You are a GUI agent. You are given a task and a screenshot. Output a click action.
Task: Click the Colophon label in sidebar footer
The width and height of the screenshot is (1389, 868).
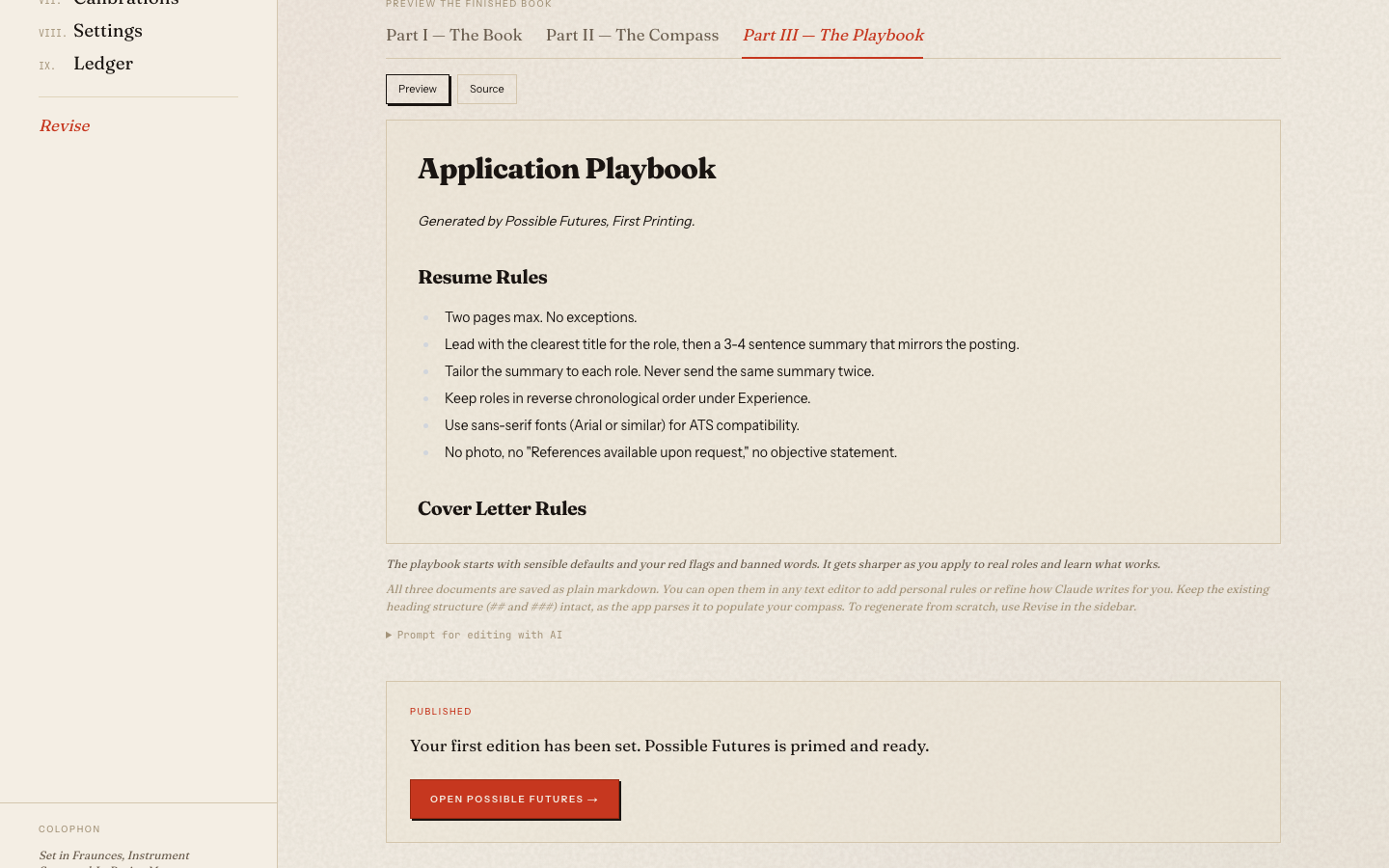coord(69,829)
